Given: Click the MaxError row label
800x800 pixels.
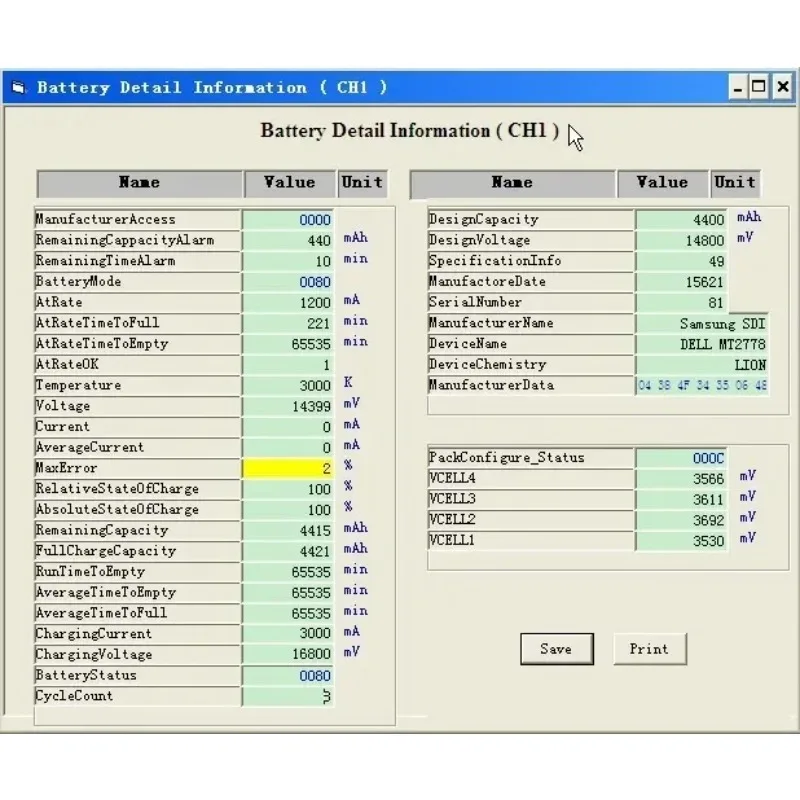Looking at the screenshot, I should coord(137,468).
